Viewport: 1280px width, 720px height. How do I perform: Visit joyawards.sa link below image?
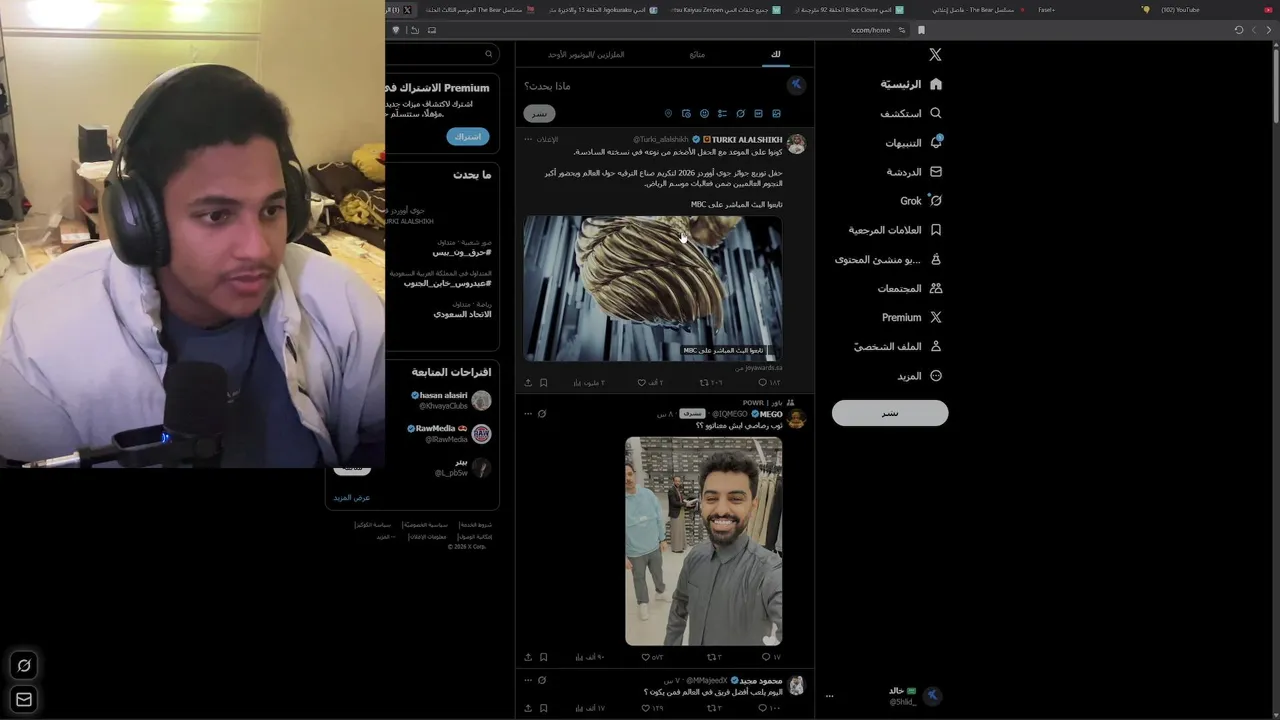tap(759, 368)
